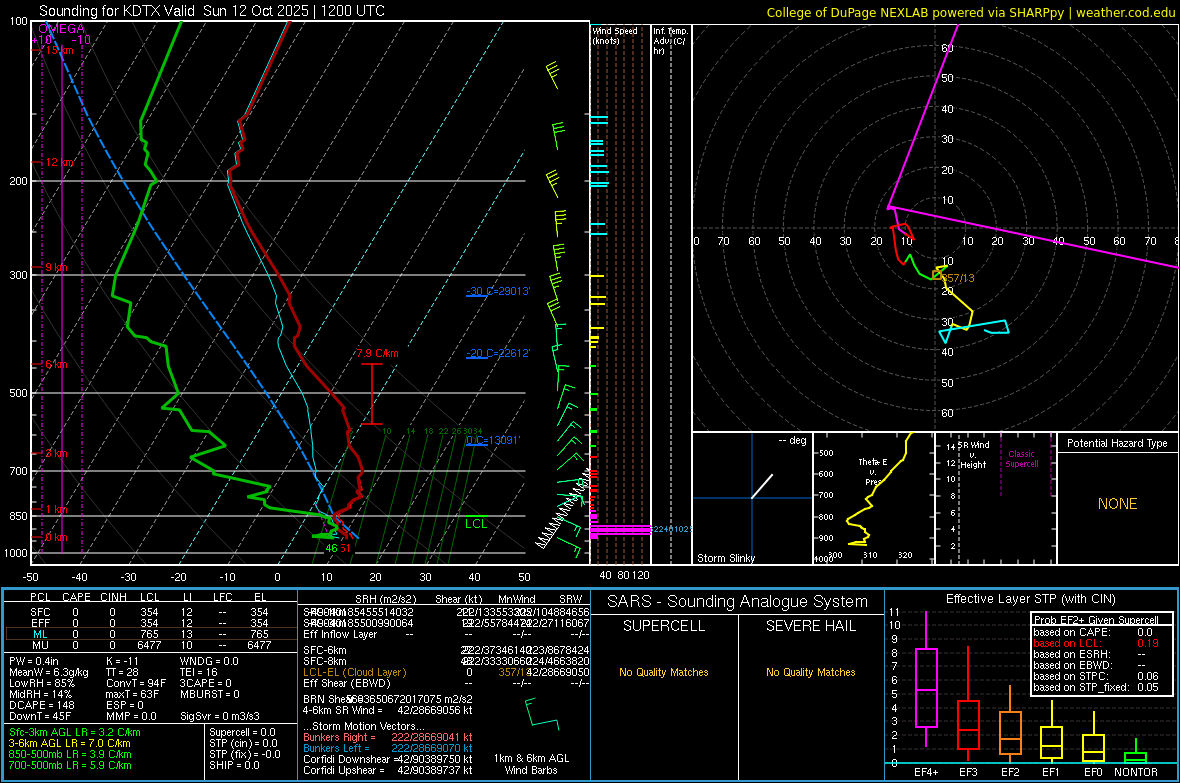Click the green LCL label on skew-T
Viewport: 1180px width, 783px height.
point(476,524)
